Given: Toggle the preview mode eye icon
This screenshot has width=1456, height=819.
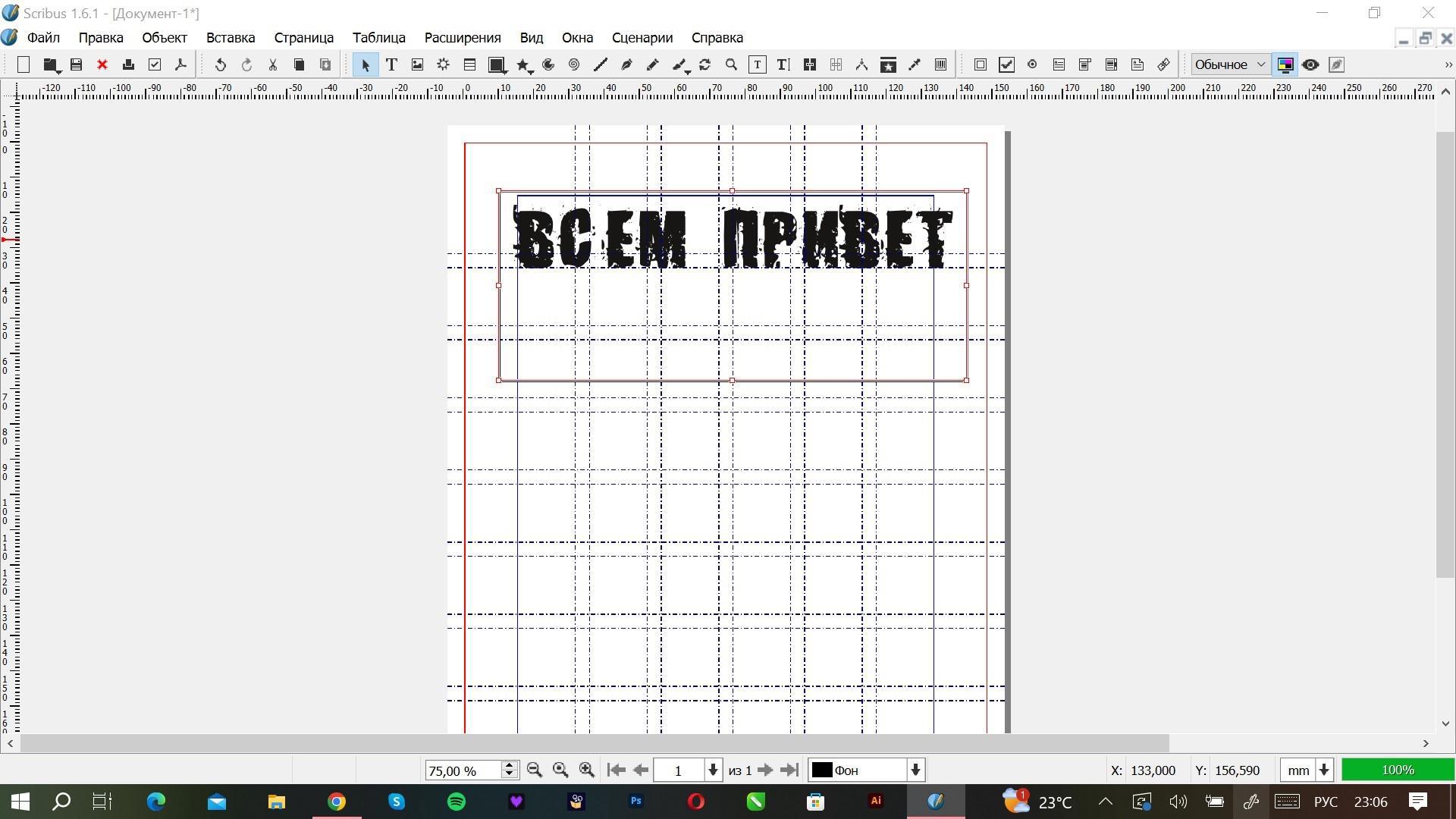Looking at the screenshot, I should pyautogui.click(x=1310, y=64).
